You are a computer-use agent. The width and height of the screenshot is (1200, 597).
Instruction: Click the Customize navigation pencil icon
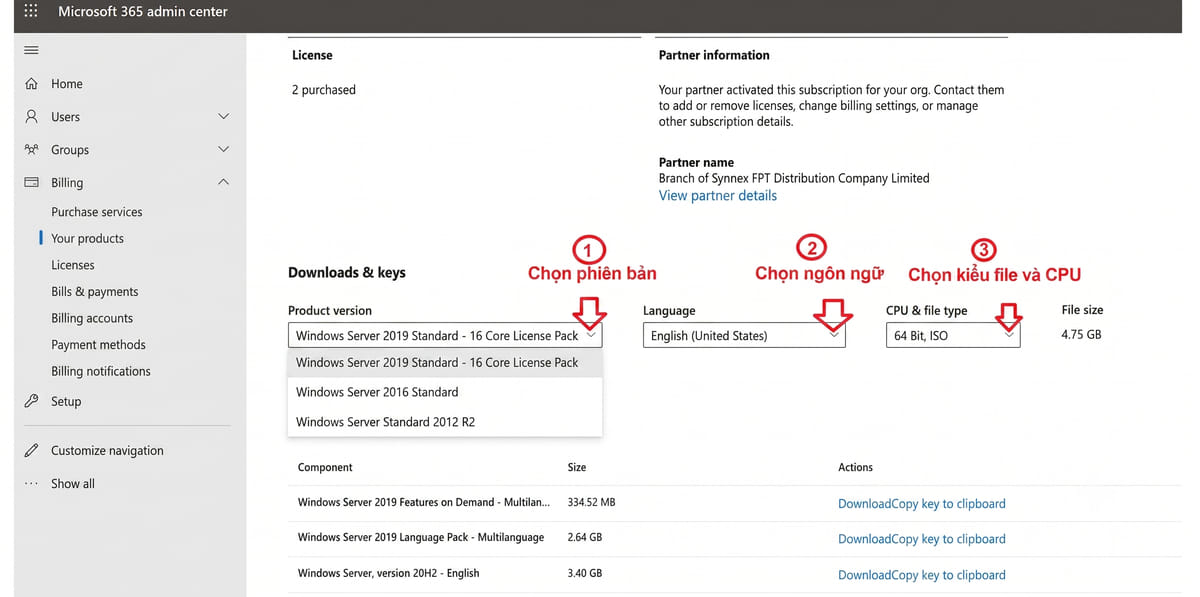(31, 450)
